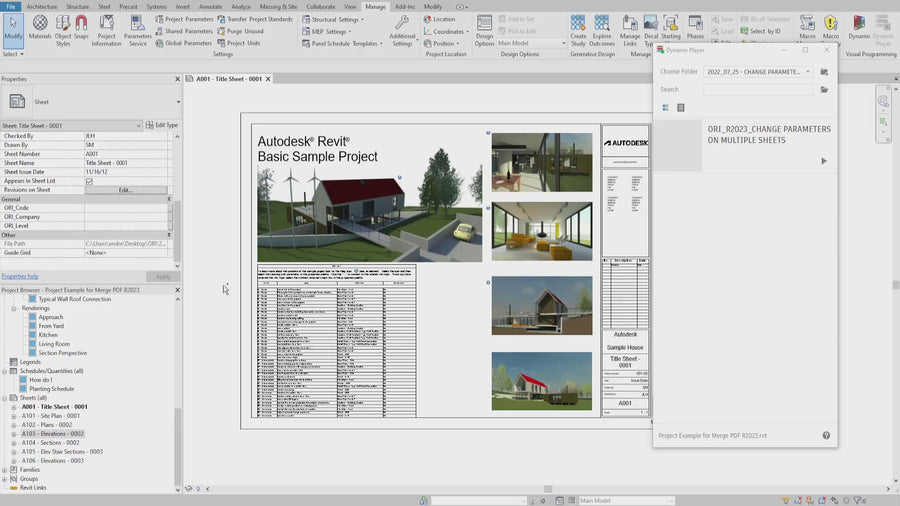Open Shared Parameters
Viewport: 900px width, 506px height.
[x=184, y=31]
